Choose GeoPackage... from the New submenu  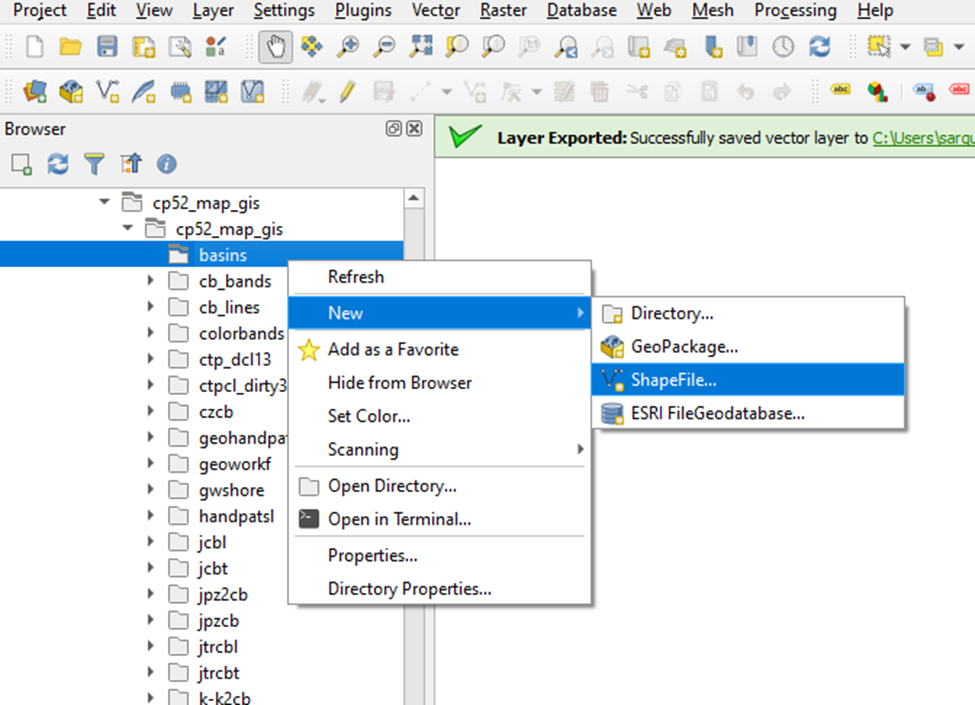click(748, 346)
